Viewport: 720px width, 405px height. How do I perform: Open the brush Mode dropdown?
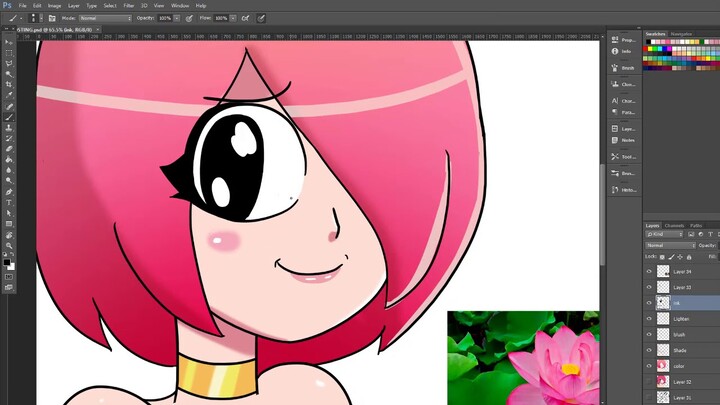point(105,18)
